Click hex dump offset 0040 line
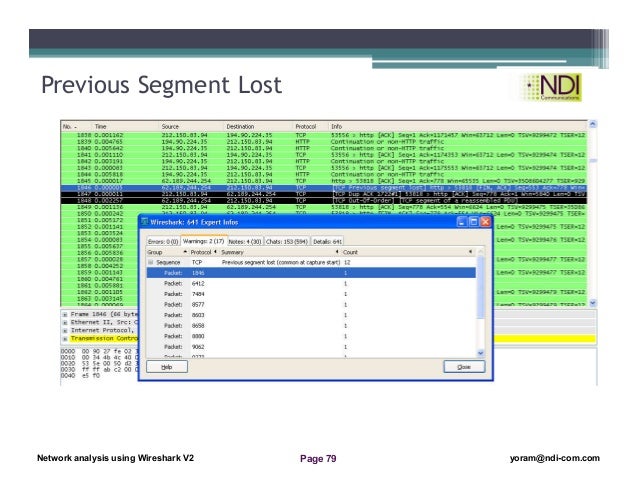 coord(81,376)
